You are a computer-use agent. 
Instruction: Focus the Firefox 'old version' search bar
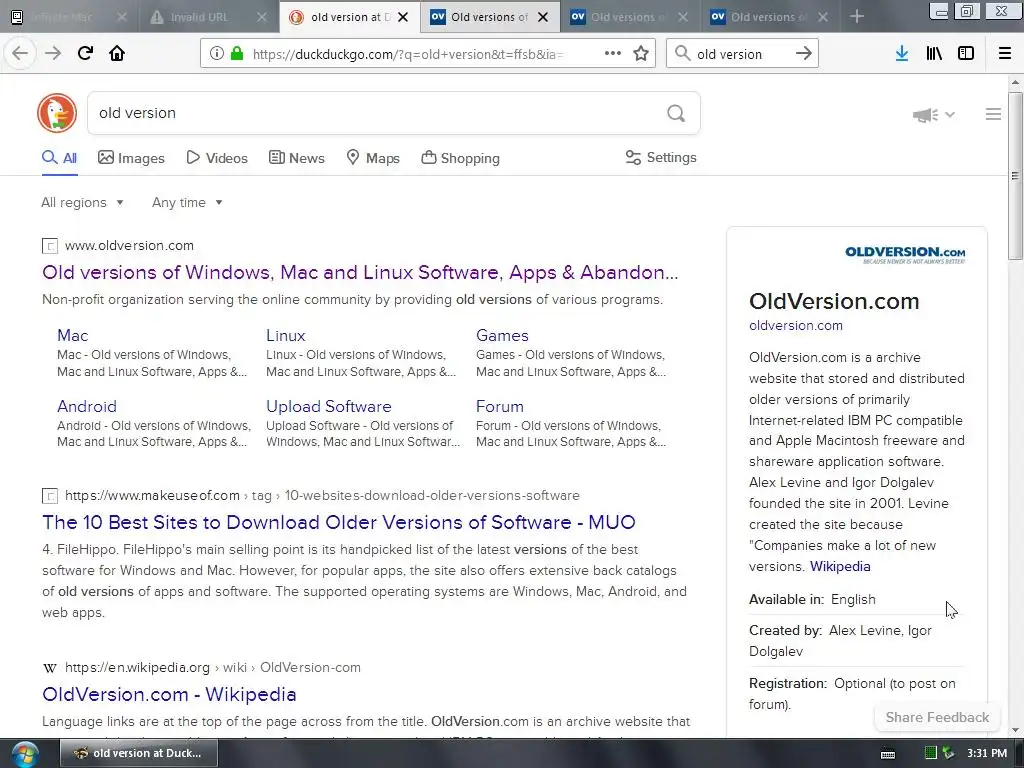point(743,54)
